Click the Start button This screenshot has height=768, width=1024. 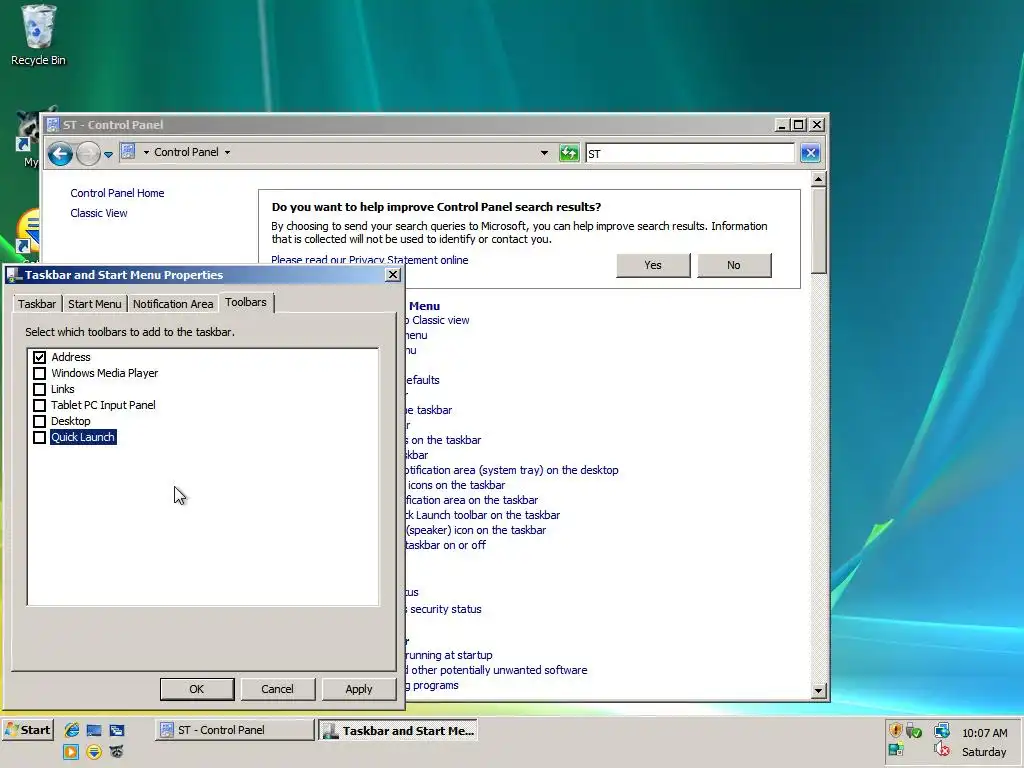pyautogui.click(x=27, y=730)
